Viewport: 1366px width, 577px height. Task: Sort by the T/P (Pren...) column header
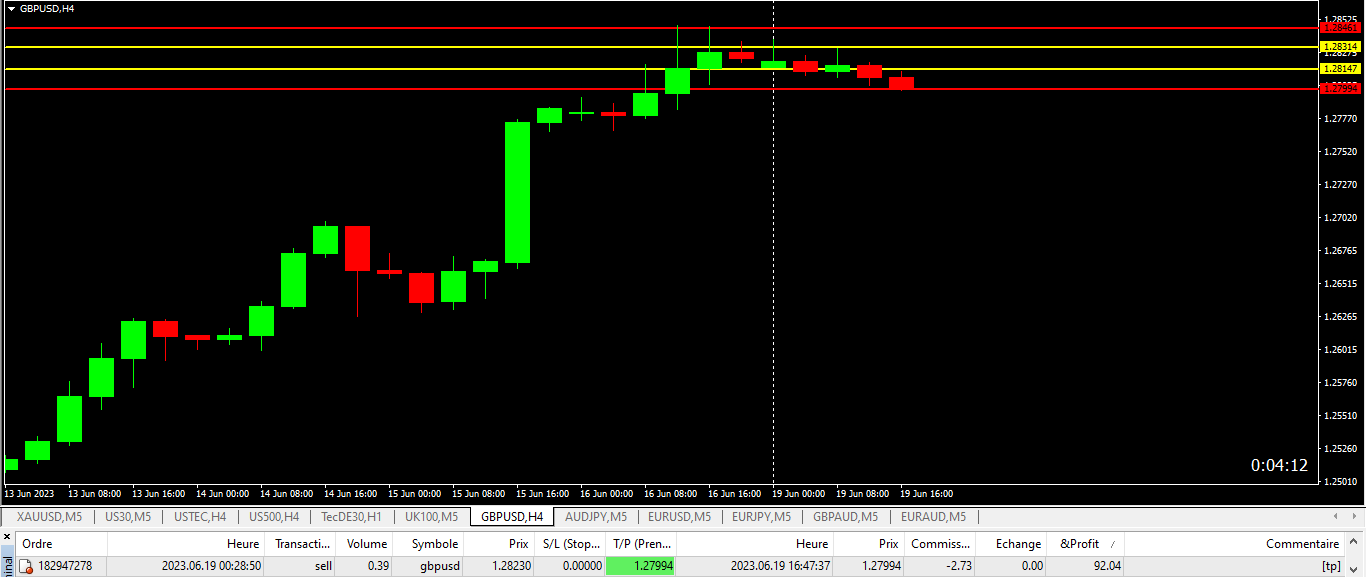tap(641, 544)
